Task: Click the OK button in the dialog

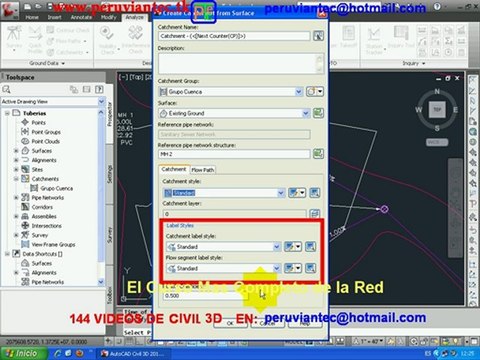Action: (230, 323)
